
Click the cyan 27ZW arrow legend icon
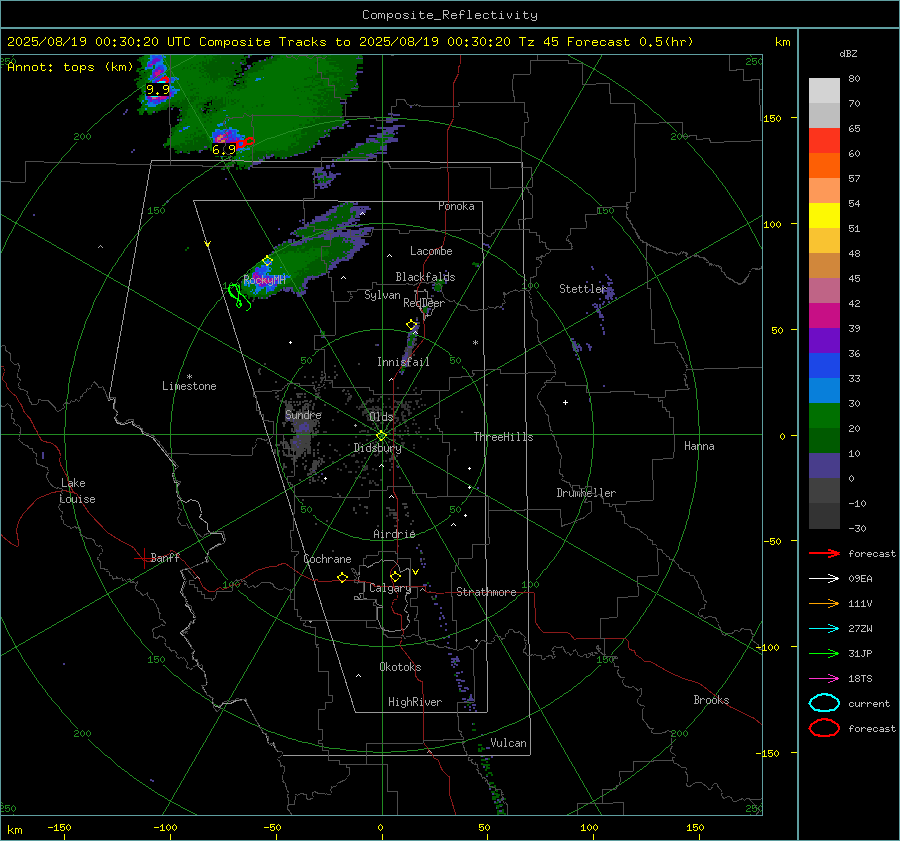(x=825, y=629)
